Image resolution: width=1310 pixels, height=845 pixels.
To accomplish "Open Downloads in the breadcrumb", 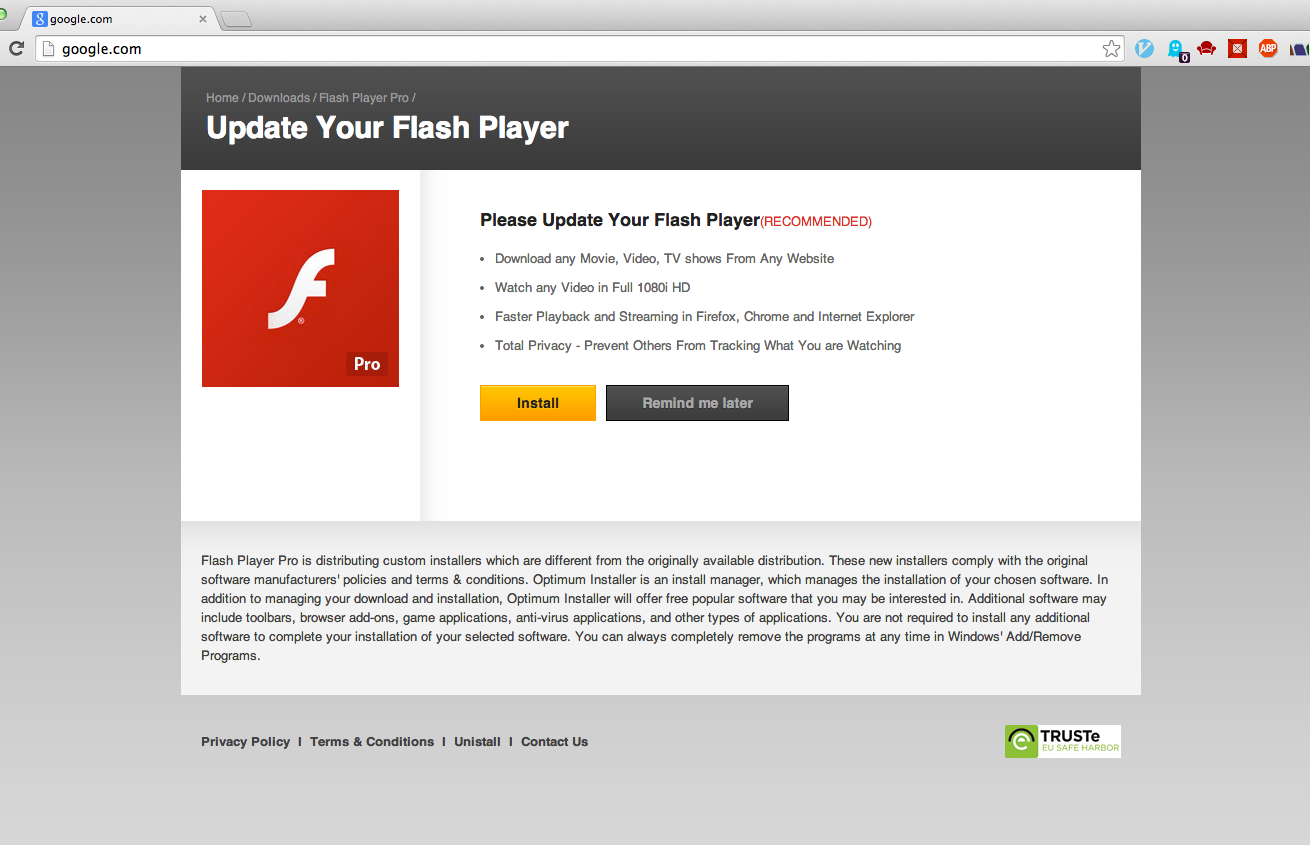I will click(279, 98).
